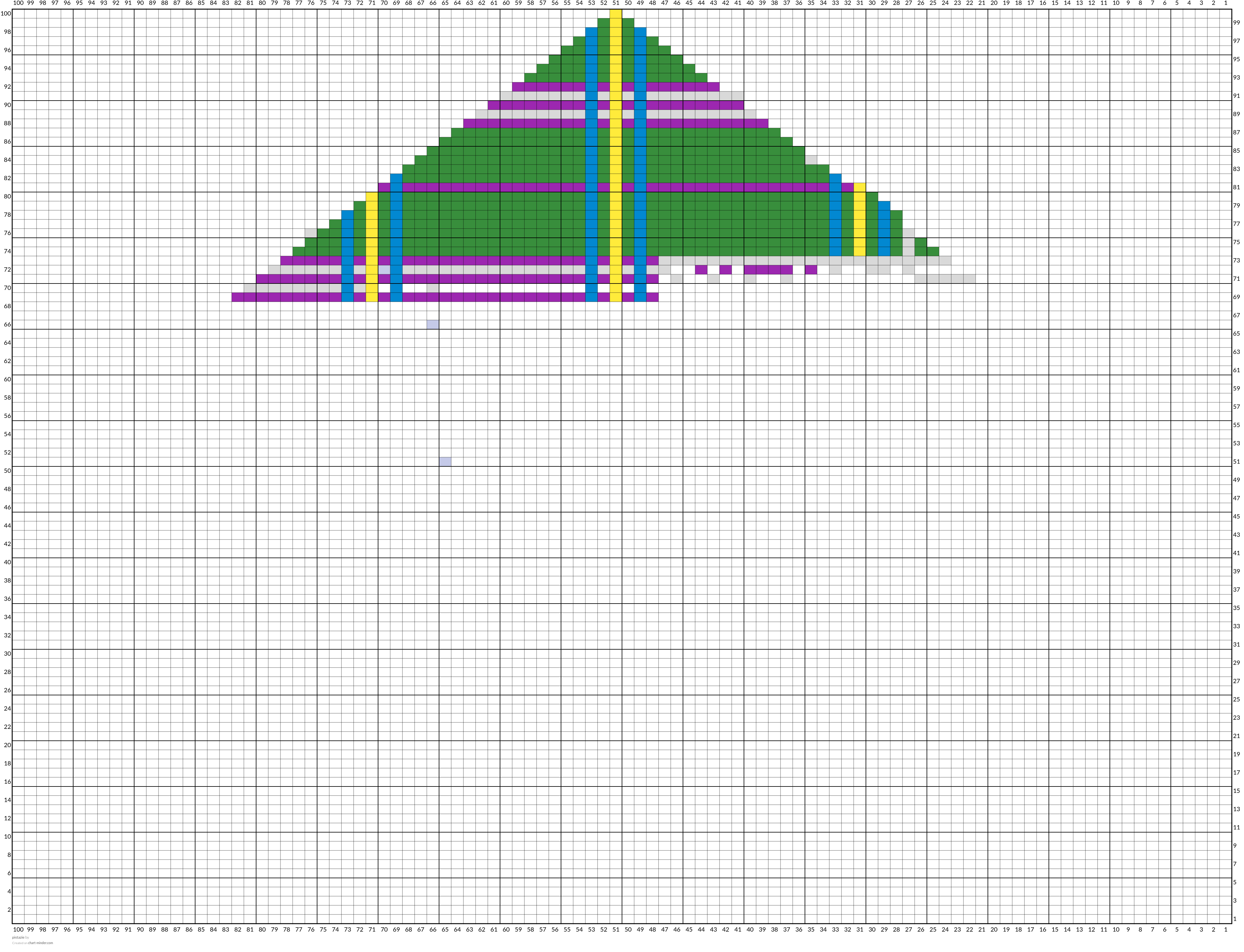Click row number 1 on the right axis
Image resolution: width=1244 pixels, height=952 pixels.
coord(1235,918)
